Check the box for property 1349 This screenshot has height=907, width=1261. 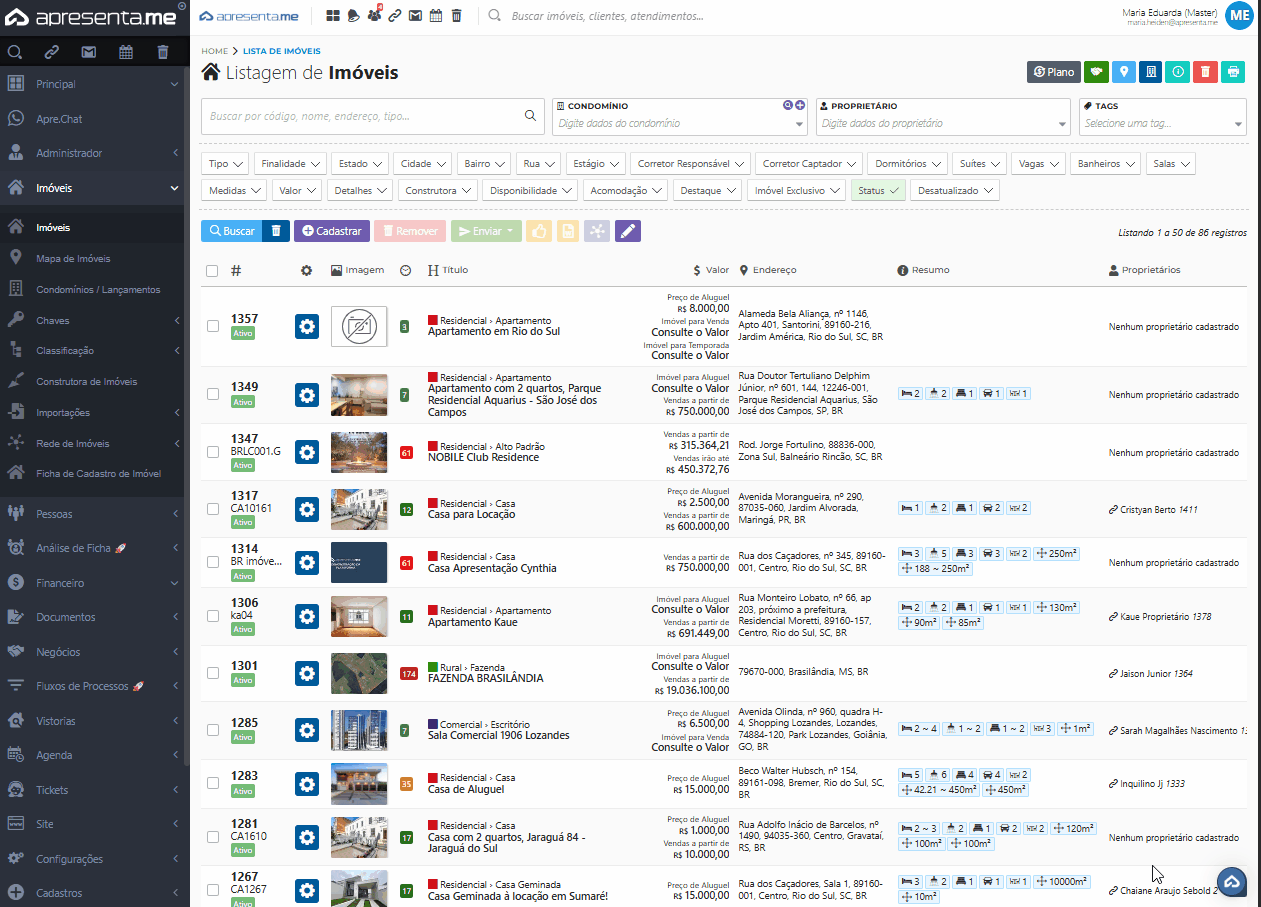[x=213, y=394]
